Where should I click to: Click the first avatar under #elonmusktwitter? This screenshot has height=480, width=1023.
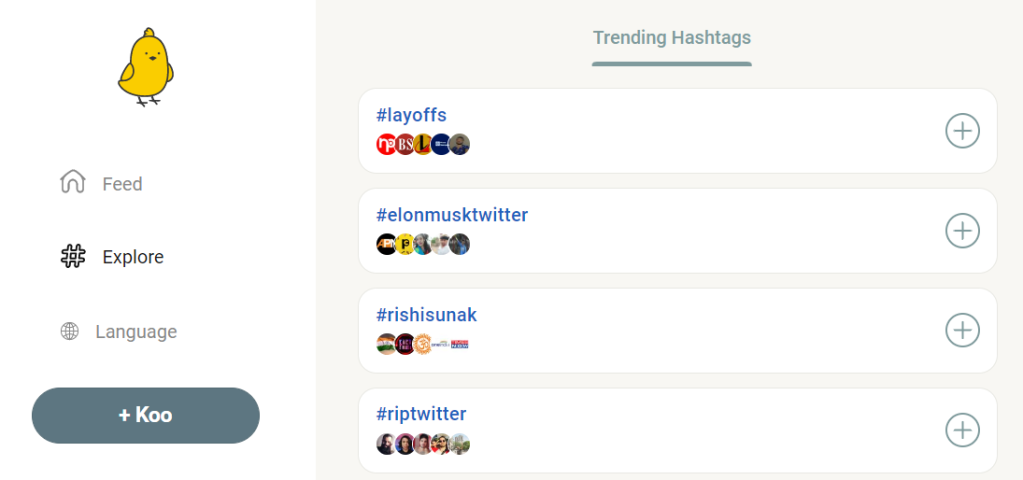coord(387,244)
